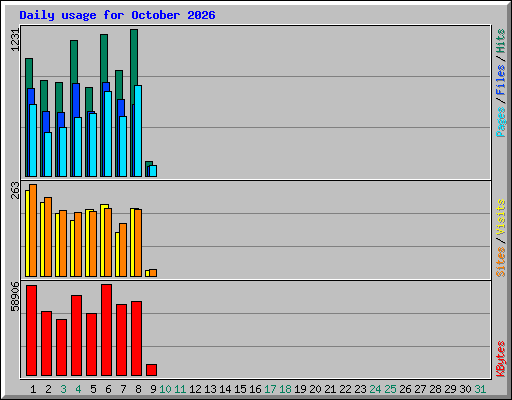512x400 pixels.
Task: Click the 263 axis maximum label
Action: (15, 190)
